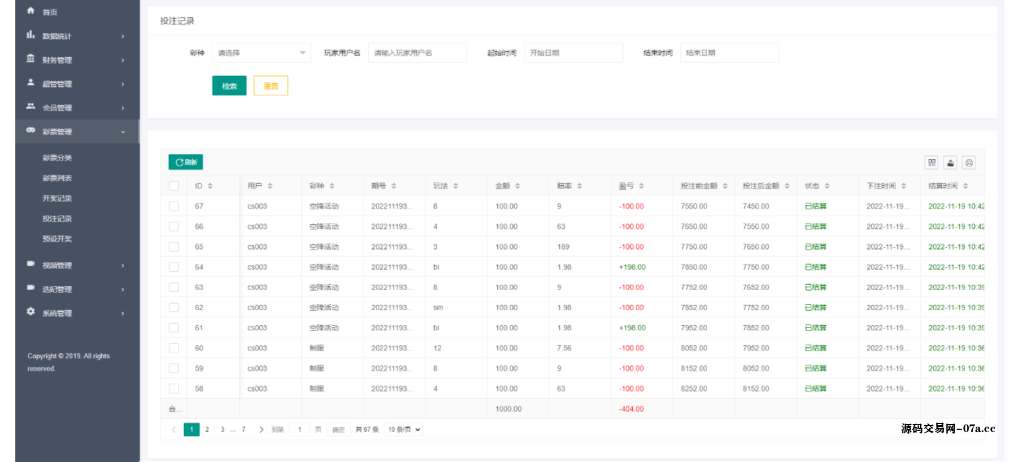Click sort arrows on 投注前金额 column
Screen dimensions: 1024x462
click(724, 186)
